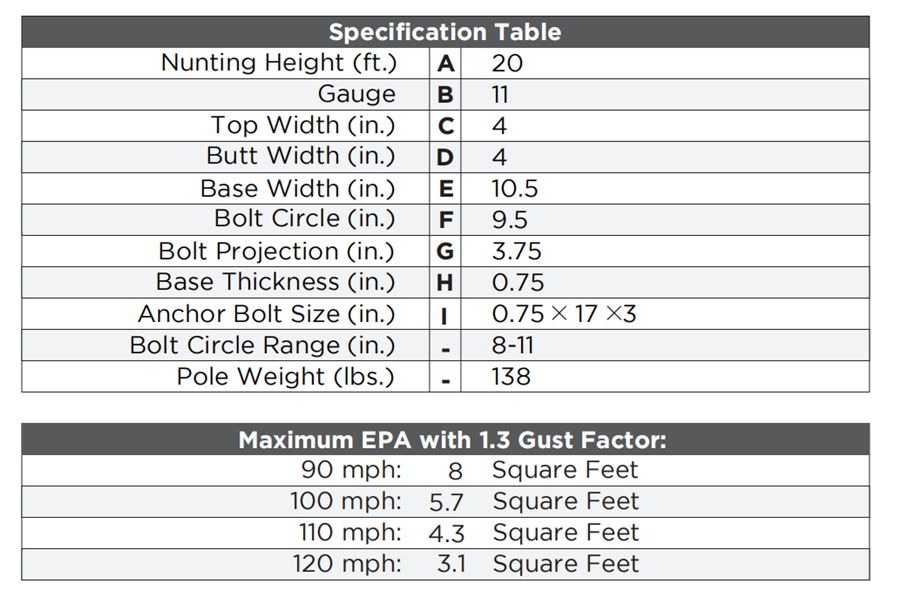This screenshot has width=900, height=603.
Task: Click the Gauge value 11
Action: (501, 95)
